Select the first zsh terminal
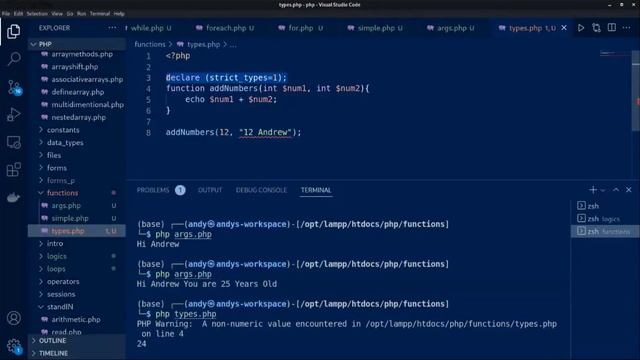The width and height of the screenshot is (640, 360). [605, 206]
